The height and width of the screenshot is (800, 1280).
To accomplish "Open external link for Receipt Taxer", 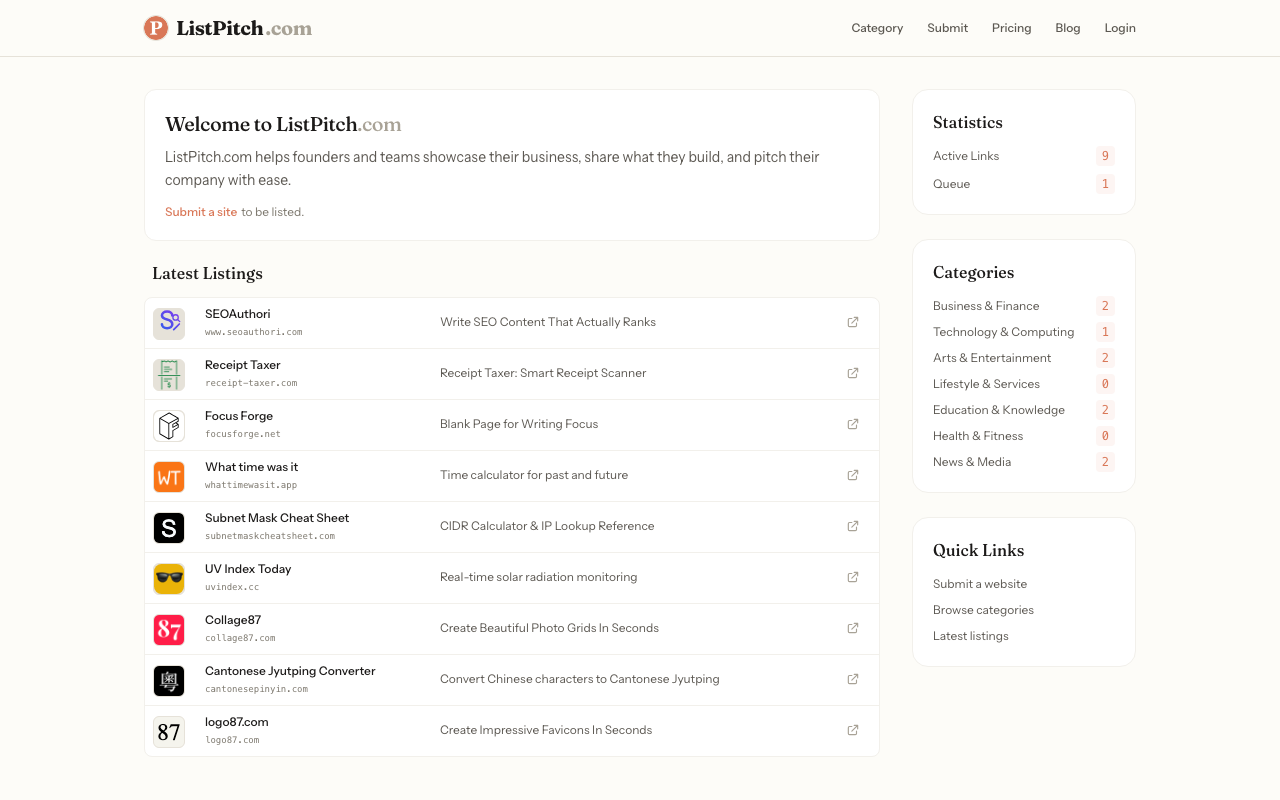I will (x=853, y=373).
